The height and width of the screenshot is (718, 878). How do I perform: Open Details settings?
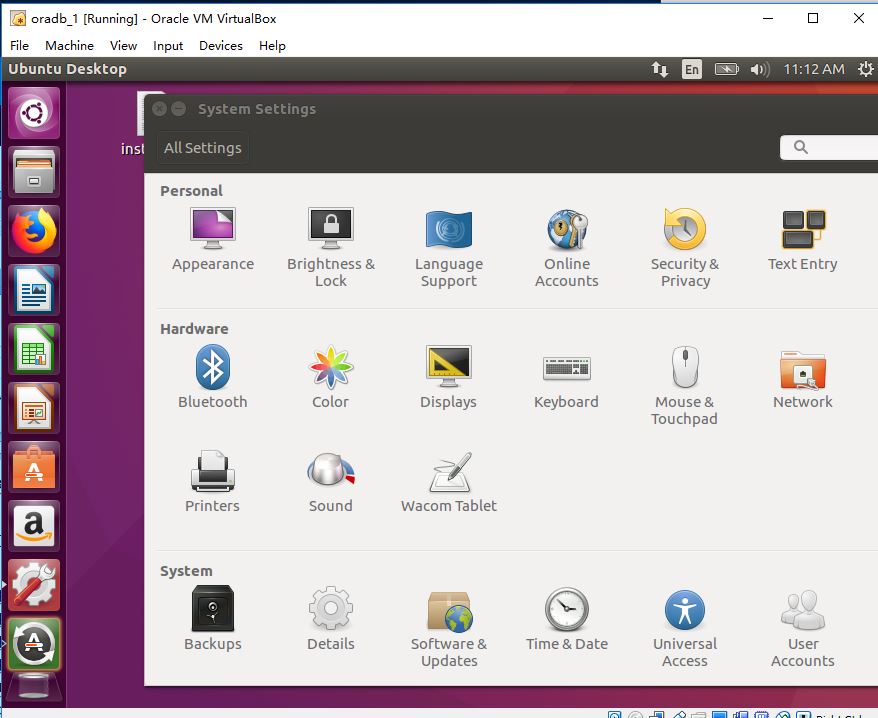[331, 619]
